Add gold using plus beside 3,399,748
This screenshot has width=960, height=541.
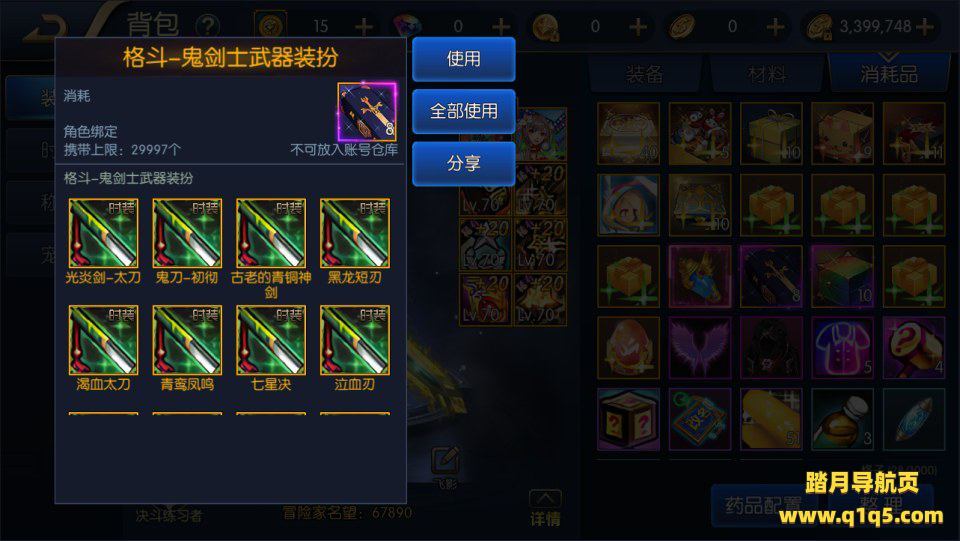[x=925, y=26]
